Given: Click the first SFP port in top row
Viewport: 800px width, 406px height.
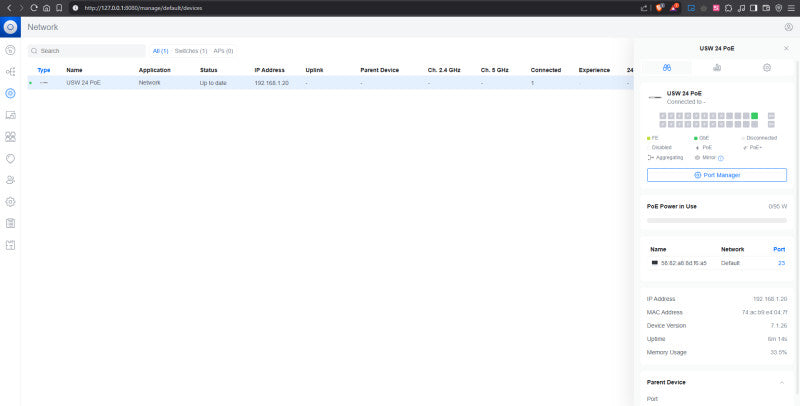Looking at the screenshot, I should 771,116.
